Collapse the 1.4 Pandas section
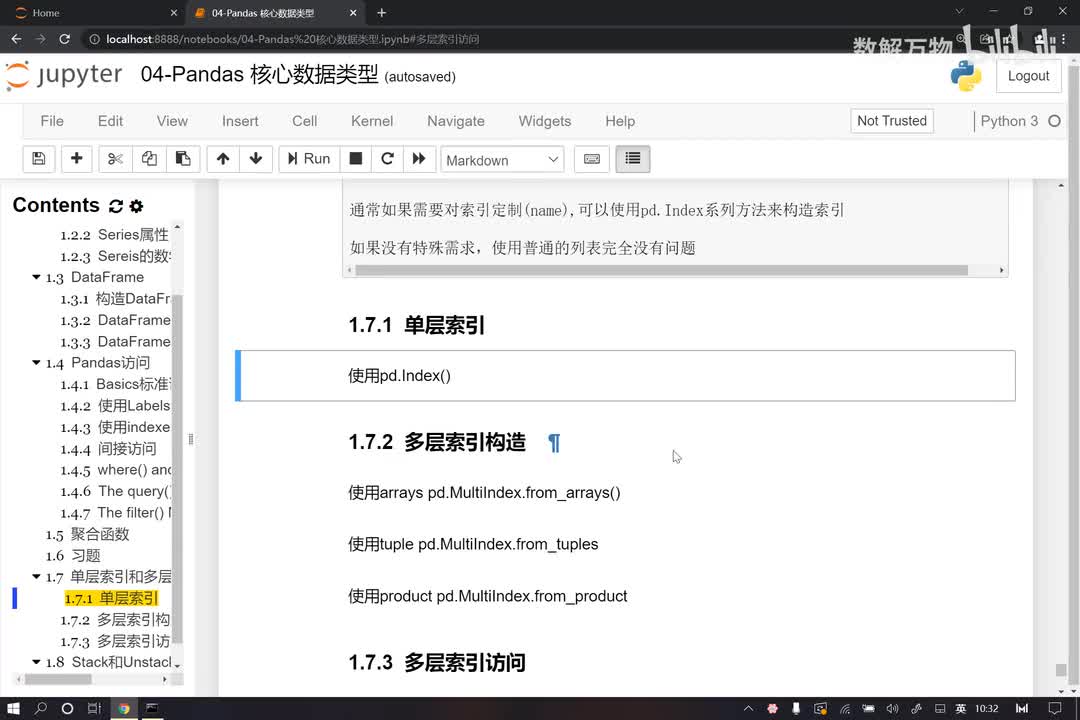 pos(36,362)
